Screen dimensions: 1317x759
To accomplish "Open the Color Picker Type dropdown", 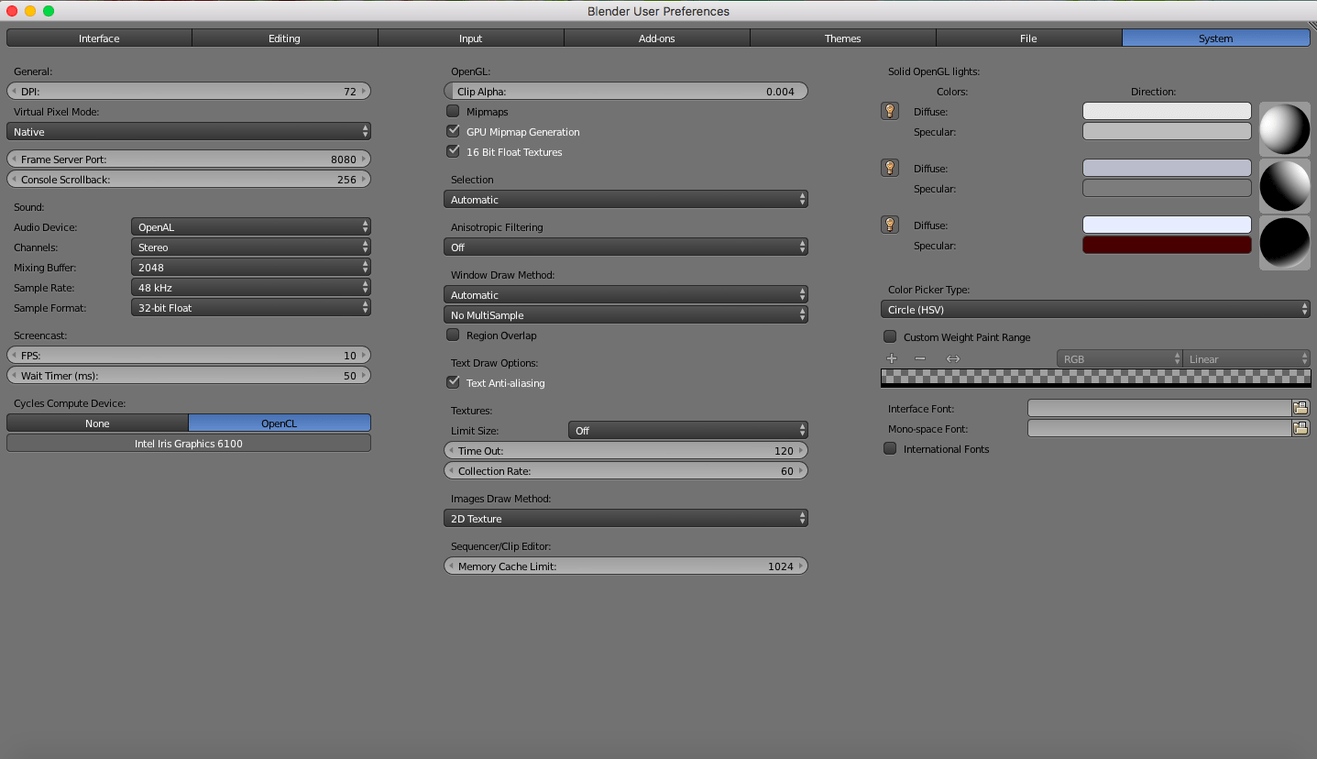I will pyautogui.click(x=1095, y=310).
